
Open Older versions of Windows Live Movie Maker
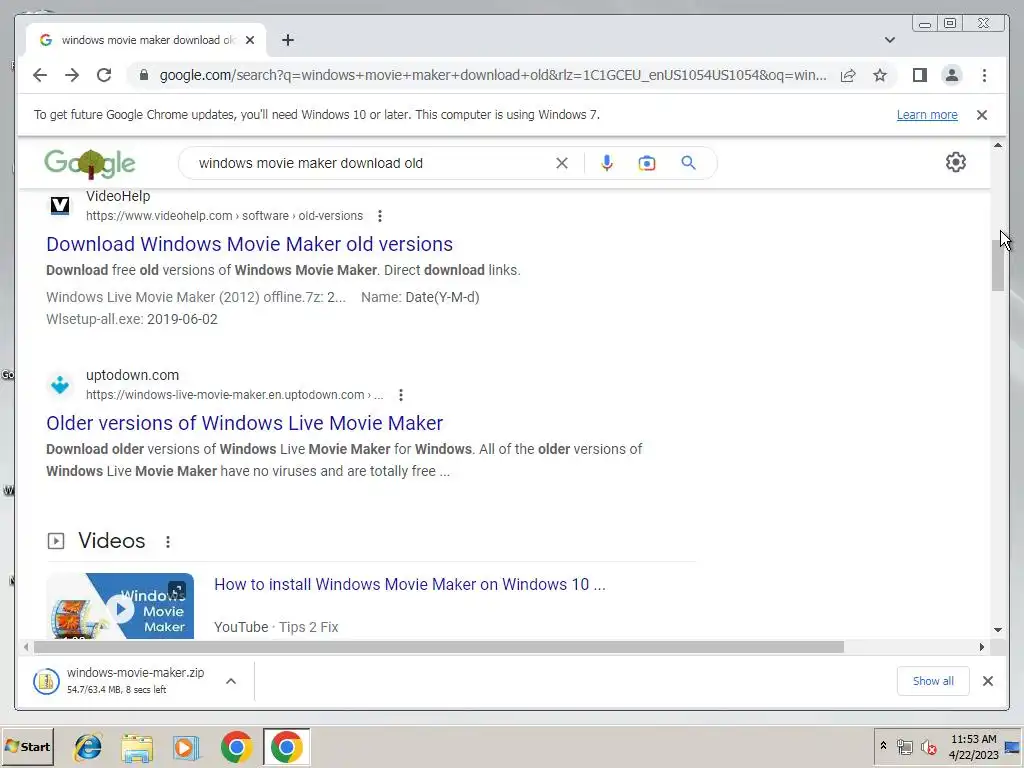[x=244, y=423]
